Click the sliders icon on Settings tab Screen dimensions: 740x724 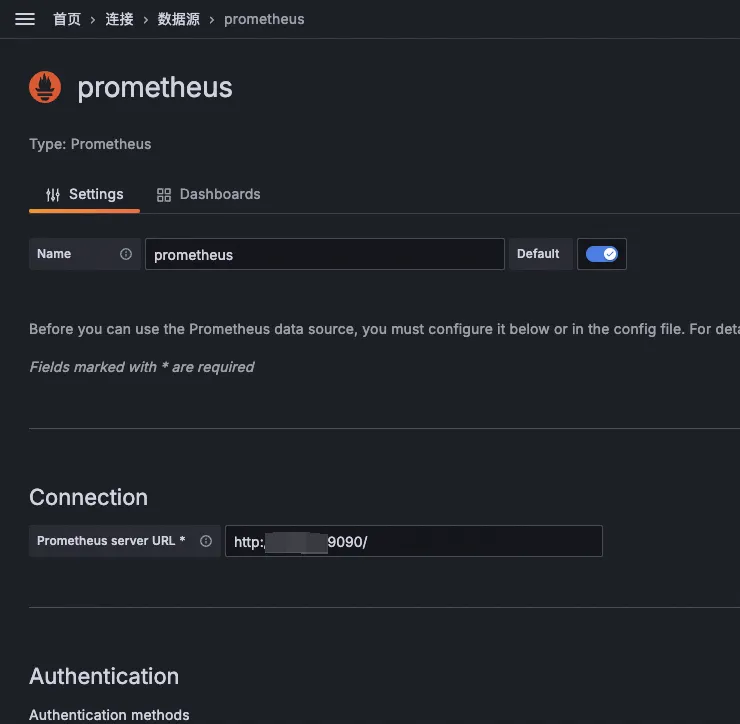[x=53, y=195]
